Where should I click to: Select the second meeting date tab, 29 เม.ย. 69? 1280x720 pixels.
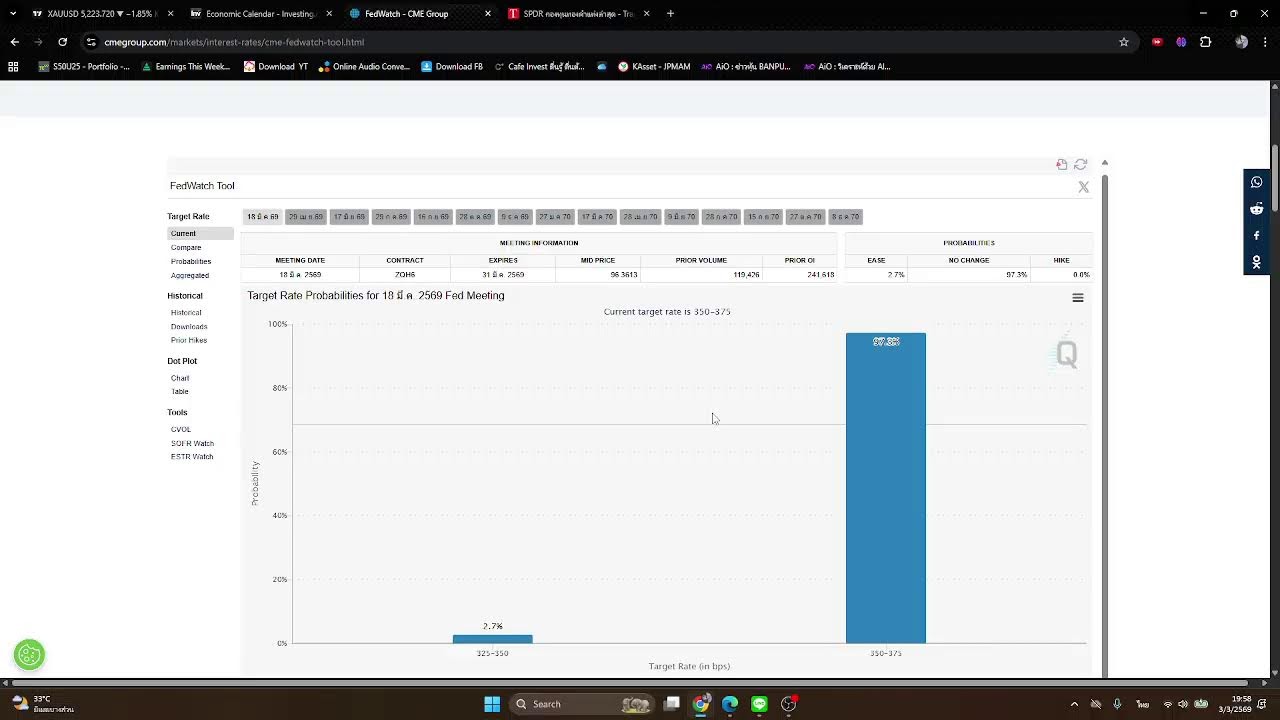click(x=306, y=217)
